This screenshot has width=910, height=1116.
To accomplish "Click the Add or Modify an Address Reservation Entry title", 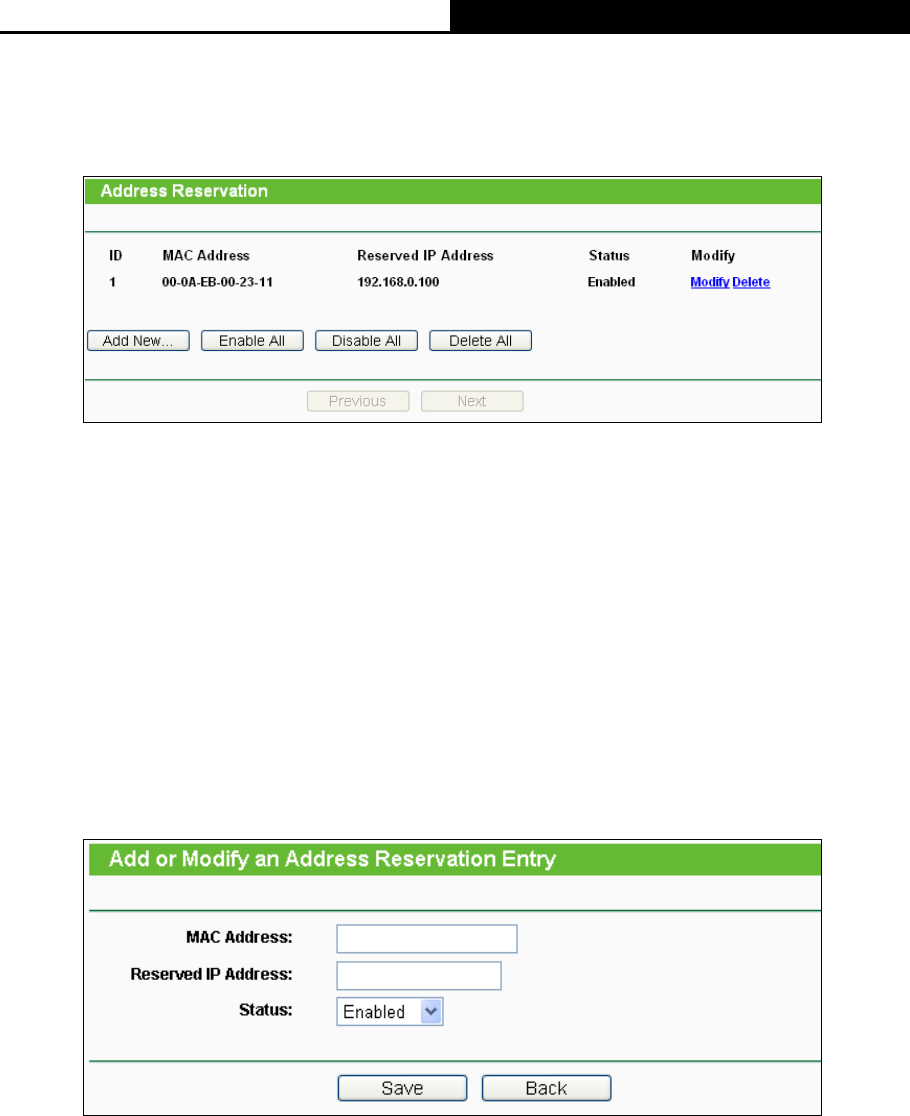I will 332,859.
